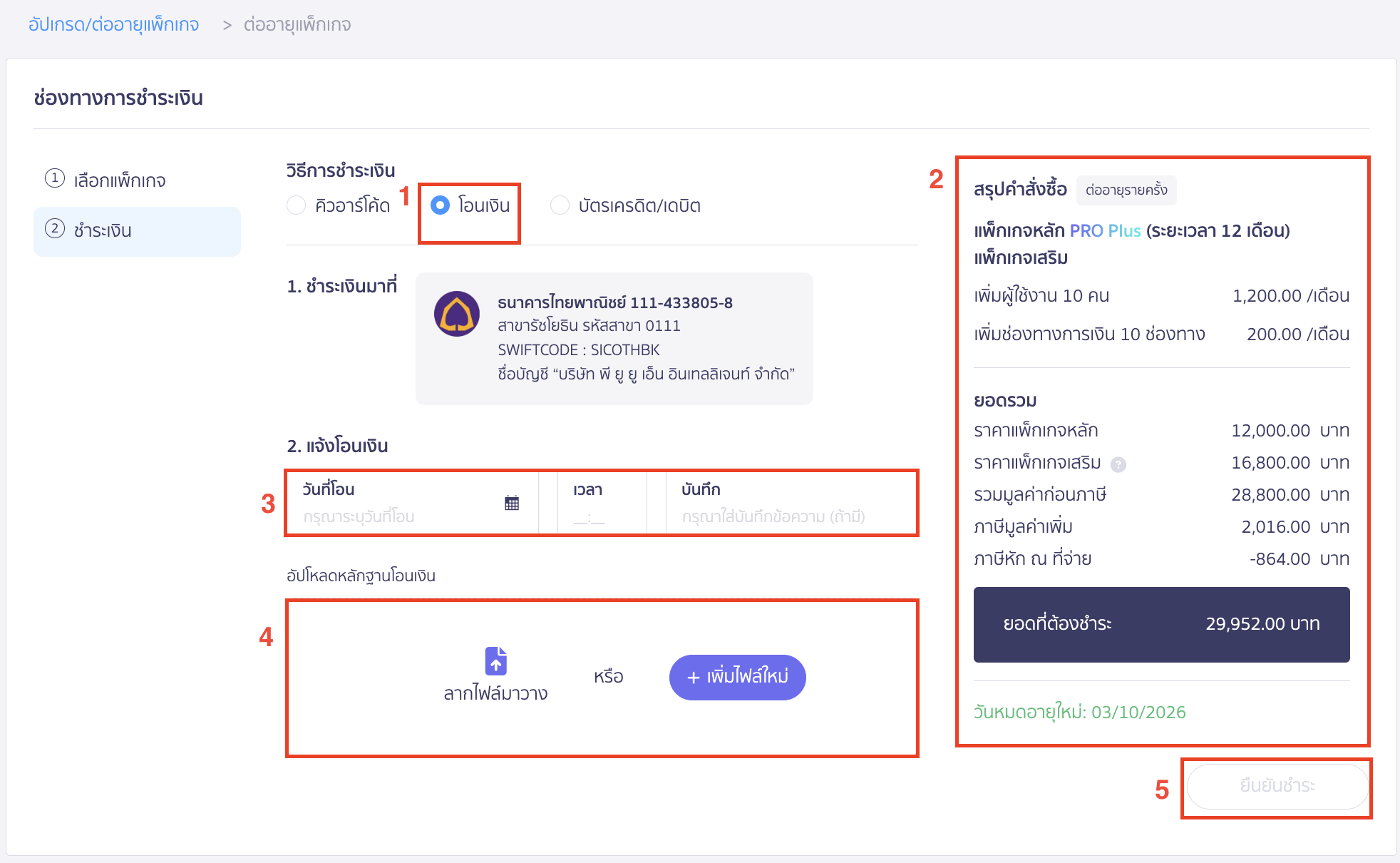Select the โอนเงิน bank transfer radio option
The height and width of the screenshot is (863, 1400).
tap(441, 205)
